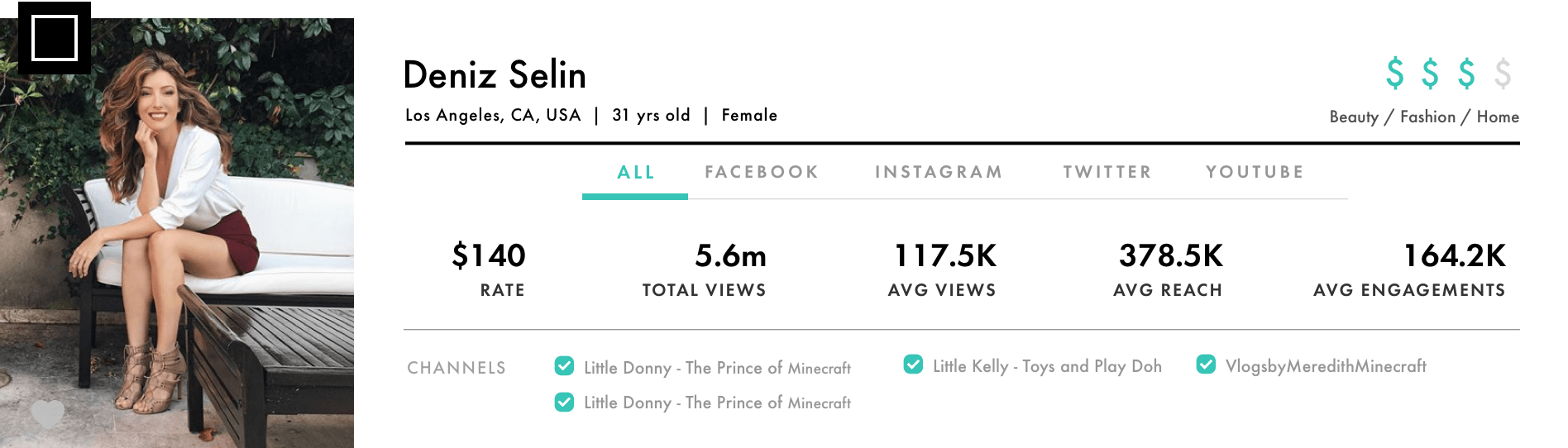Go to the YOUTUBE tab
This screenshot has width=1568, height=448.
tap(1255, 172)
